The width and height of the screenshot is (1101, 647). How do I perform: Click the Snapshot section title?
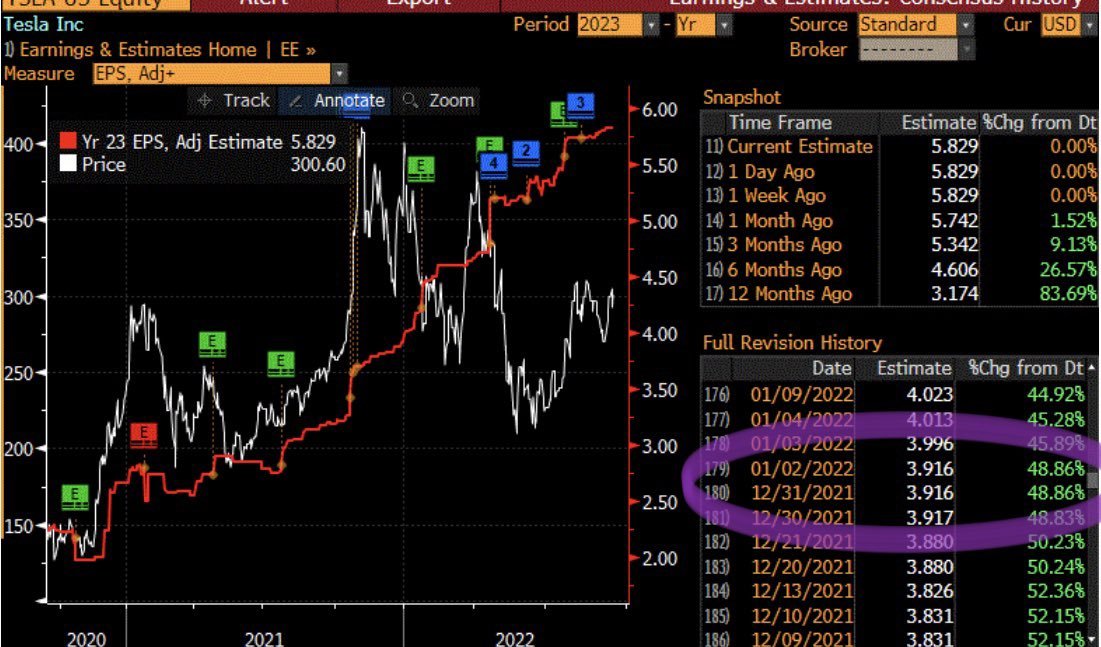point(741,98)
